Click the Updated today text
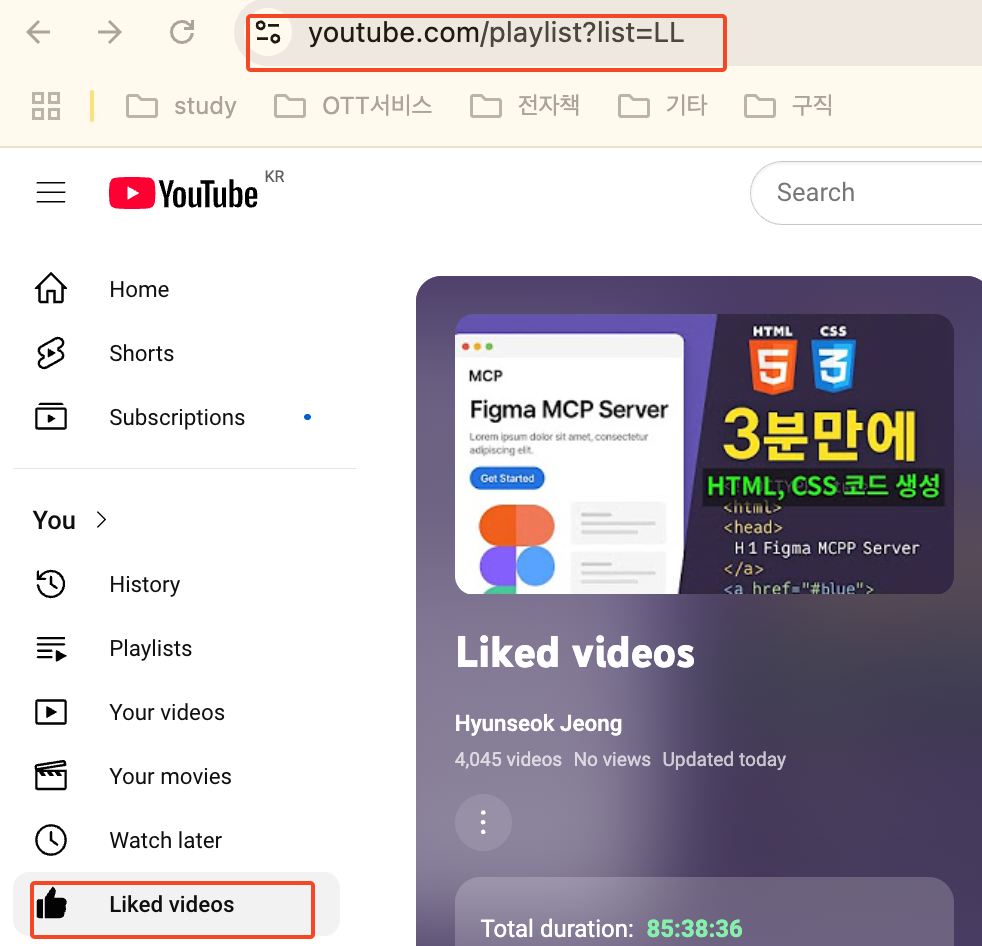Viewport: 982px width, 946px height. 724,759
